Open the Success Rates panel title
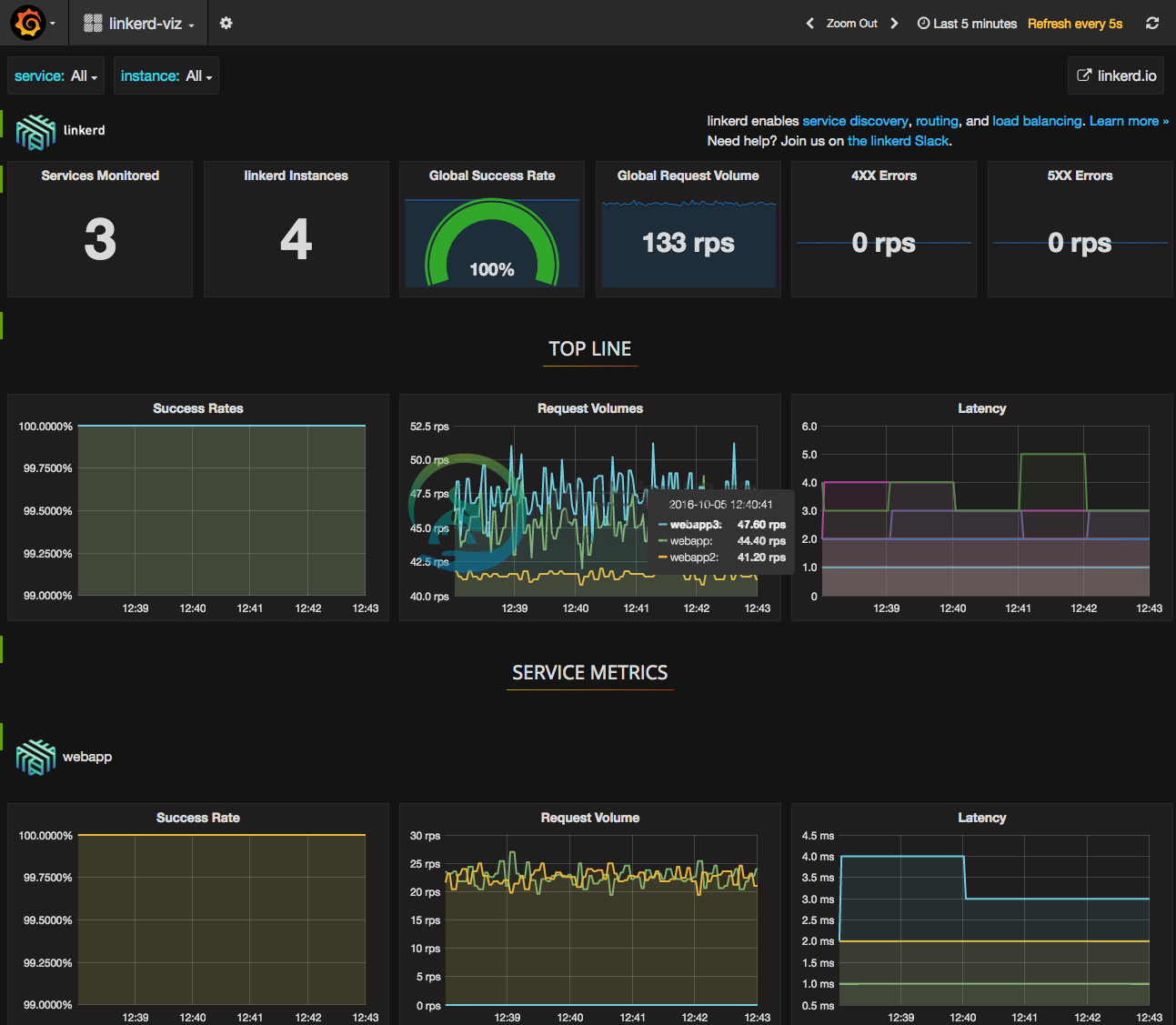Image resolution: width=1176 pixels, height=1025 pixels. pyautogui.click(x=198, y=408)
